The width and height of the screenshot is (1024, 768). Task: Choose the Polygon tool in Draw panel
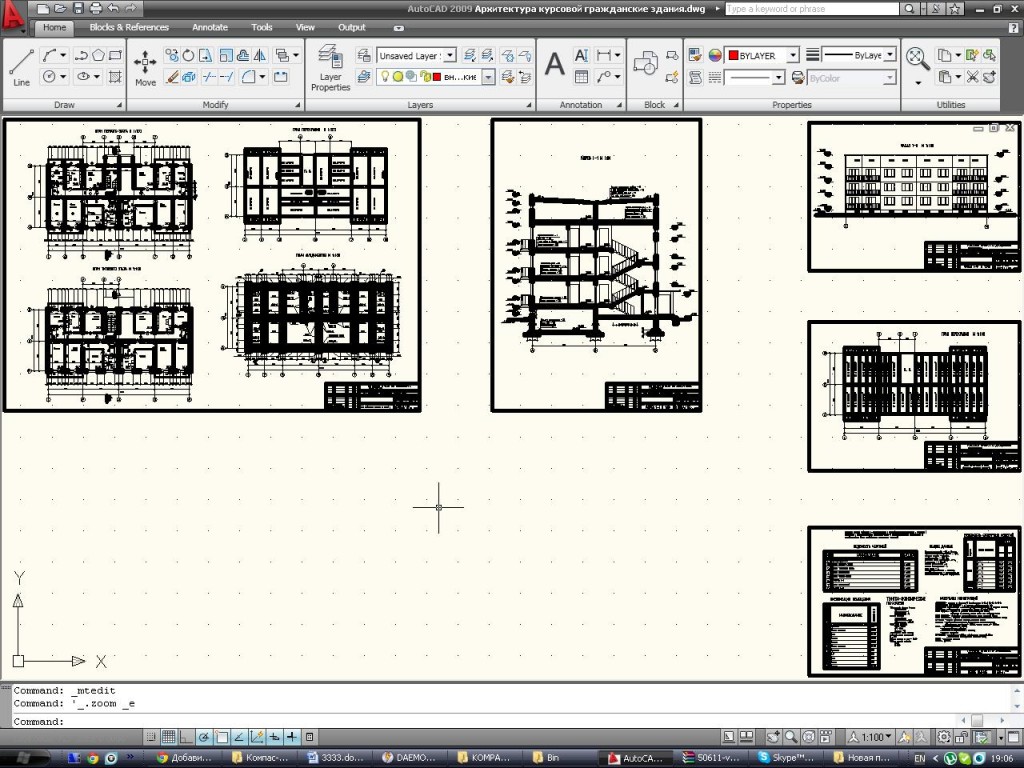[98, 56]
